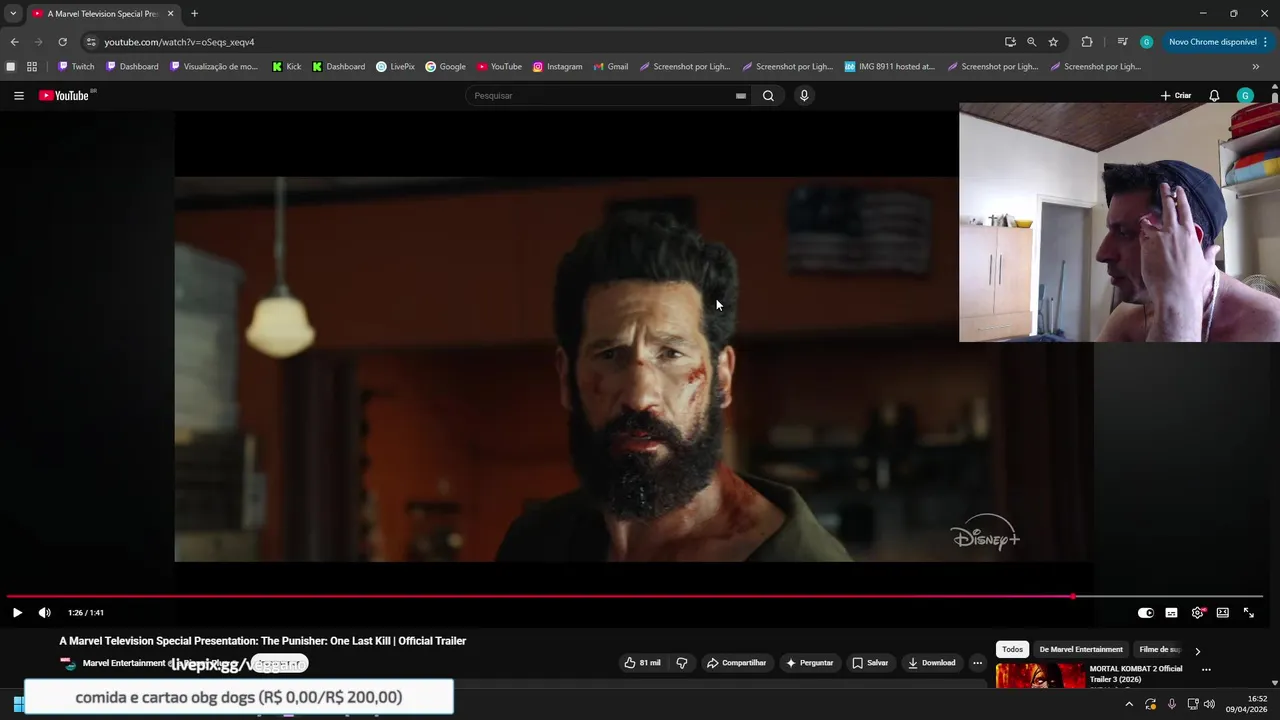Click the install/cast icon in address bar
Image resolution: width=1280 pixels, height=720 pixels.
point(1010,42)
